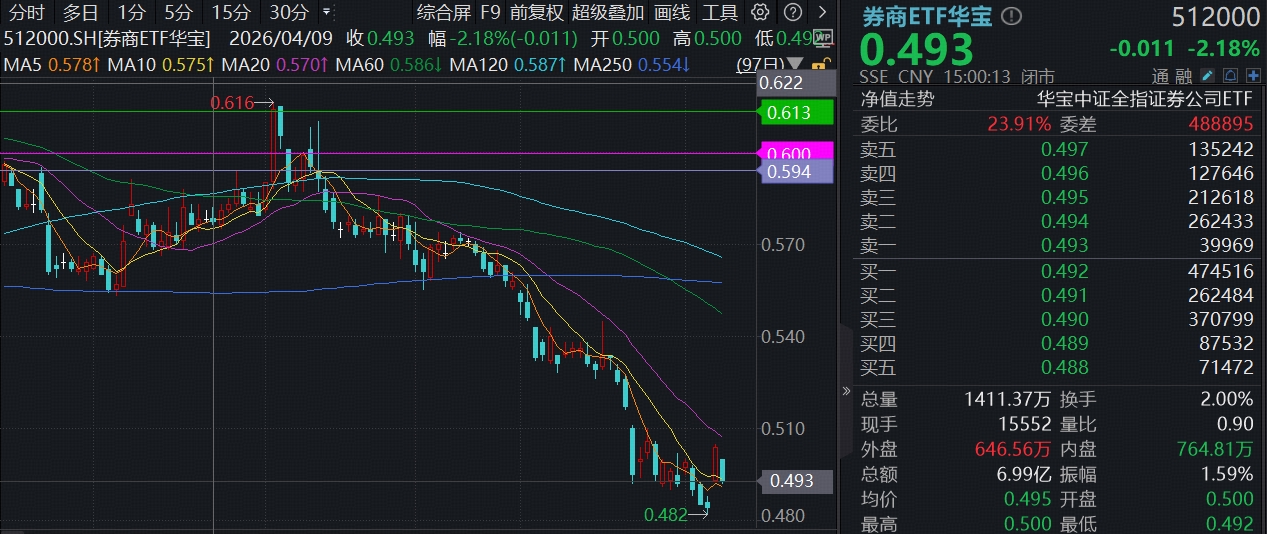Set a price alert with bell icon
The height and width of the screenshot is (534, 1267).
pyautogui.click(x=1229, y=76)
